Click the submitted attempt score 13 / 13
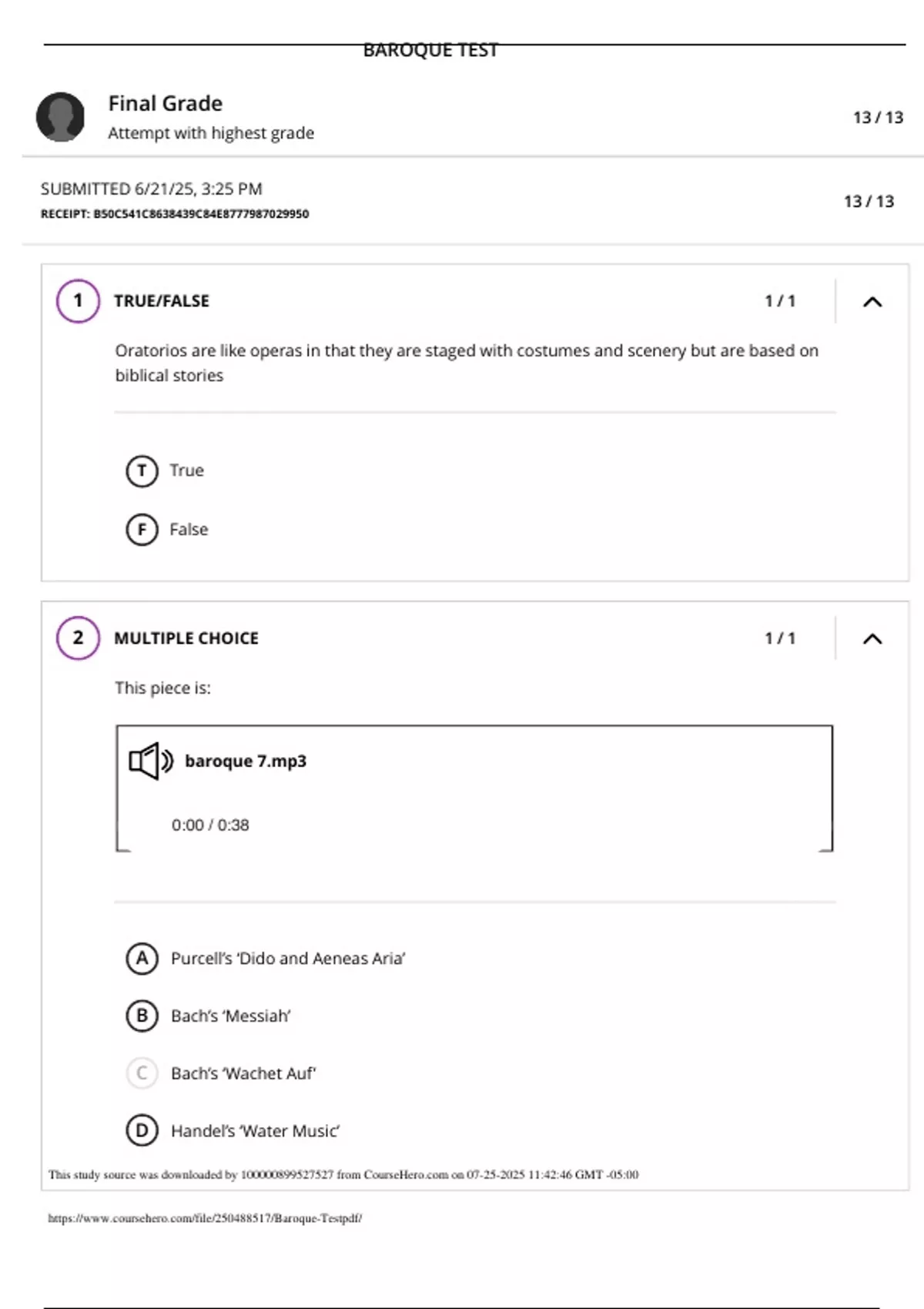The image size is (924, 1309). click(x=869, y=201)
